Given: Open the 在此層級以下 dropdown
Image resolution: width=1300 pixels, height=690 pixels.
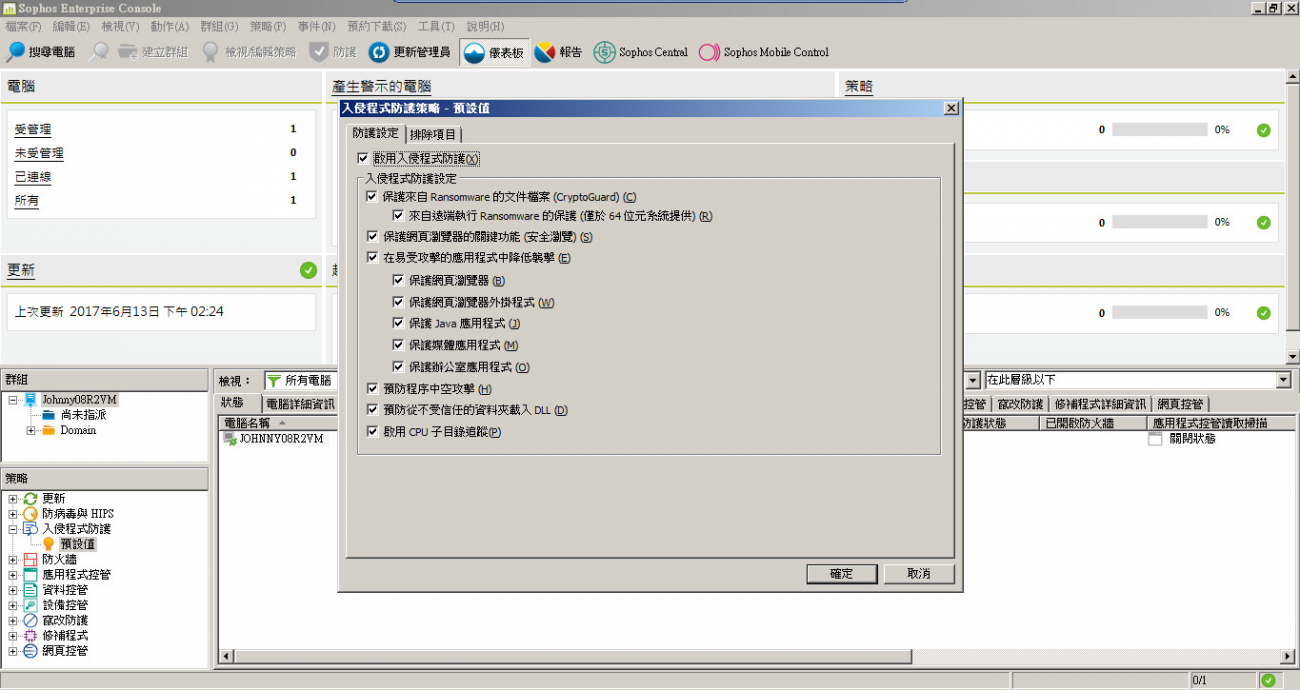Looking at the screenshot, I should [x=1284, y=380].
